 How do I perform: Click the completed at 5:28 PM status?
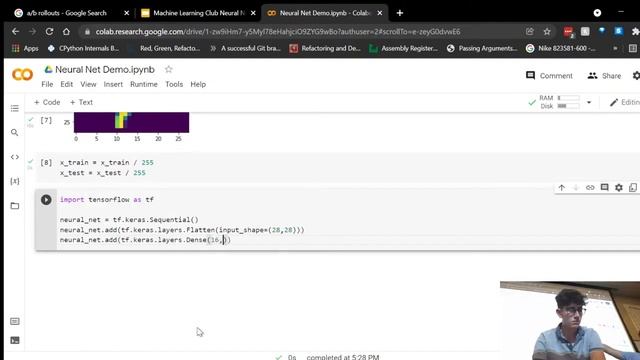coord(343,357)
